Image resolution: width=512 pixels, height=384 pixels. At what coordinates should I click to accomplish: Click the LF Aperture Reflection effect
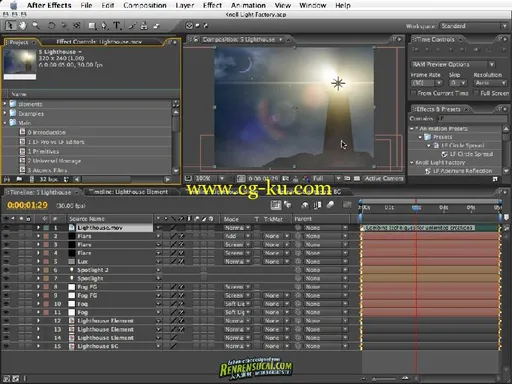462,171
